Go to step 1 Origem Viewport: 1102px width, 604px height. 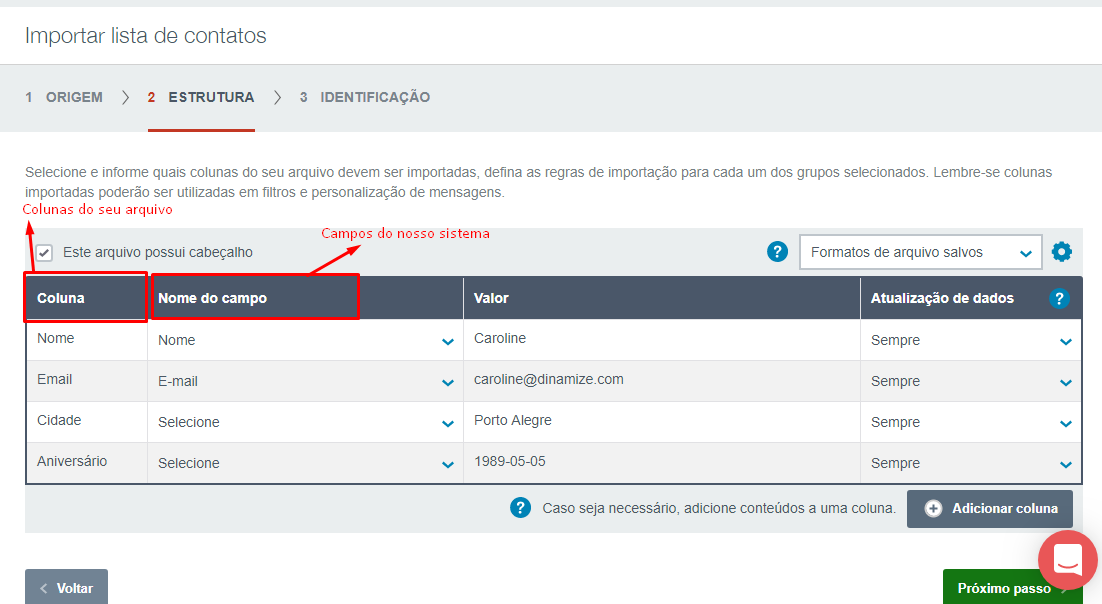(64, 97)
